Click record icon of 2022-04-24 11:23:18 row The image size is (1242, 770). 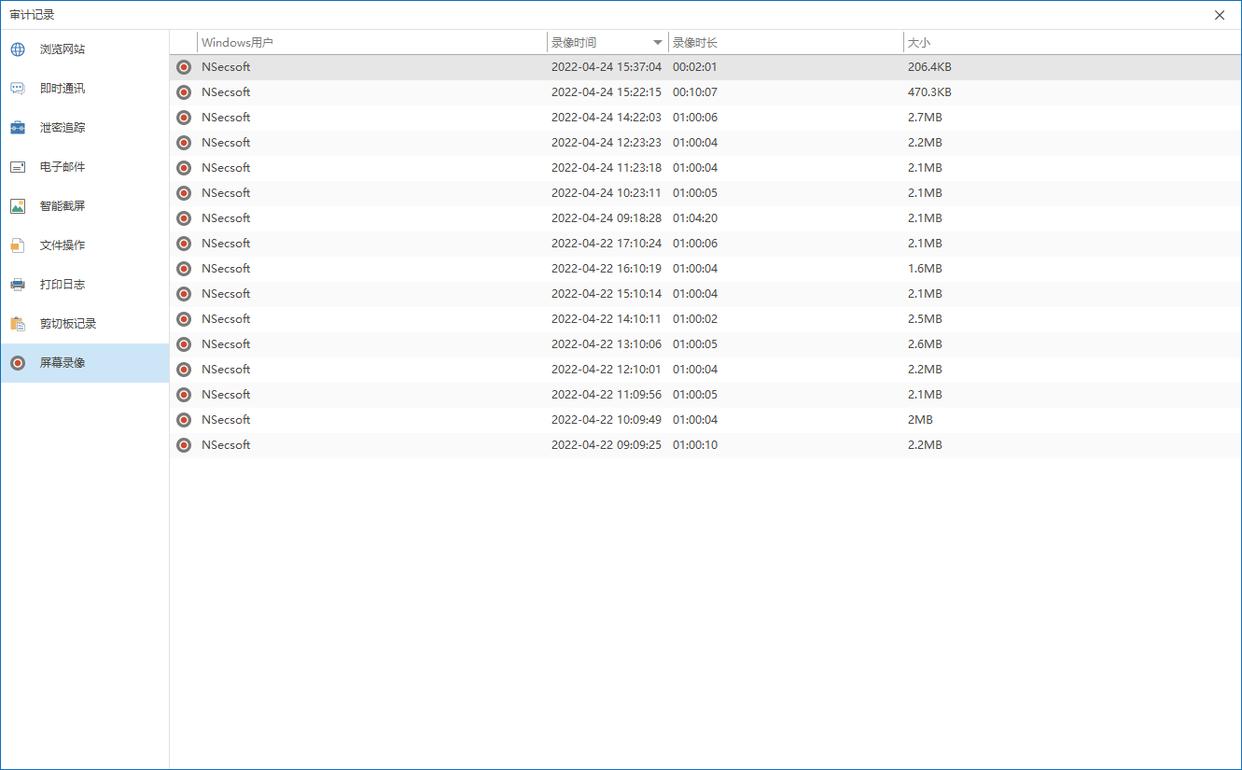[x=184, y=168]
